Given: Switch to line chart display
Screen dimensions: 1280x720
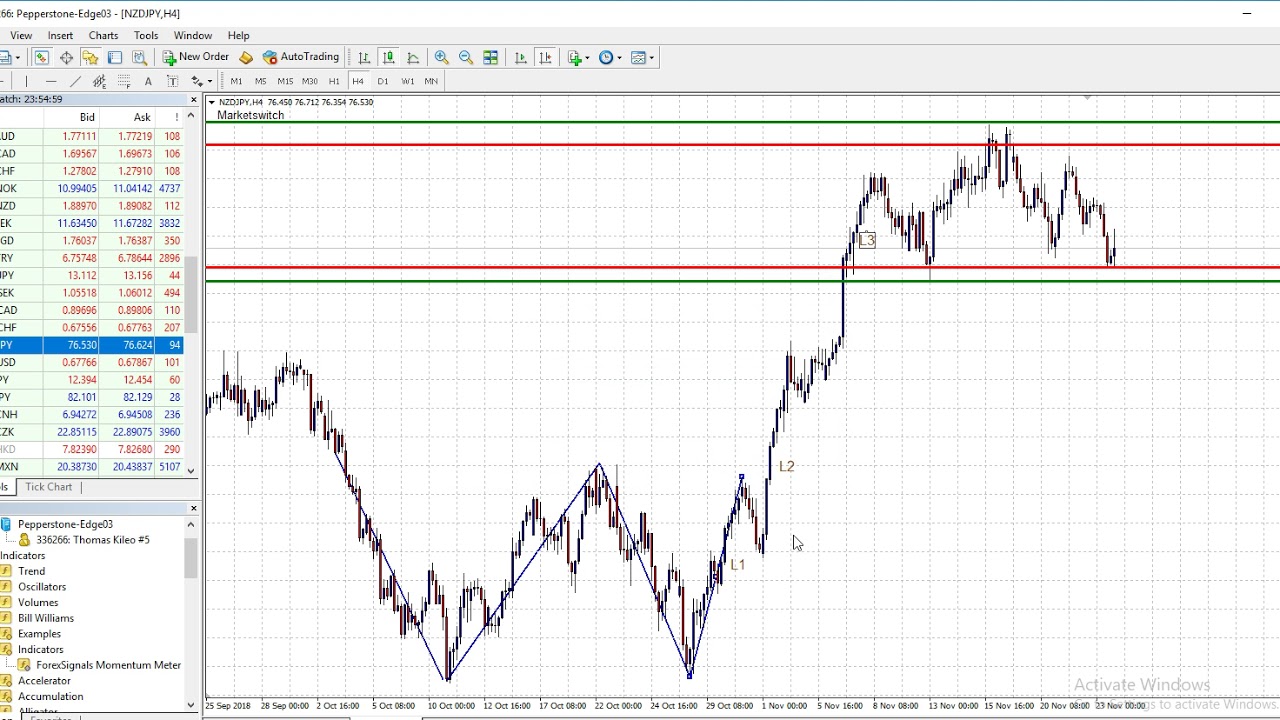Looking at the screenshot, I should coord(413,57).
